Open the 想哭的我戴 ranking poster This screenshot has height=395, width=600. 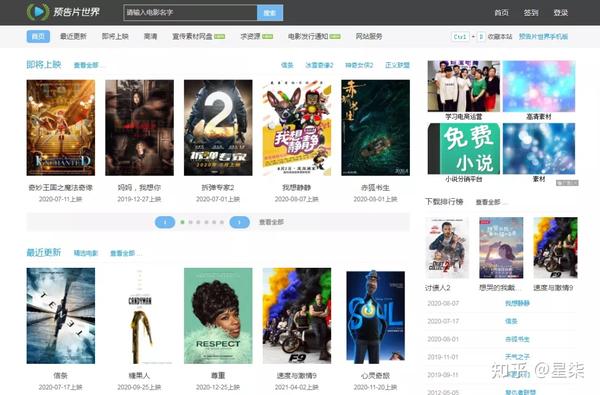[x=501, y=248]
